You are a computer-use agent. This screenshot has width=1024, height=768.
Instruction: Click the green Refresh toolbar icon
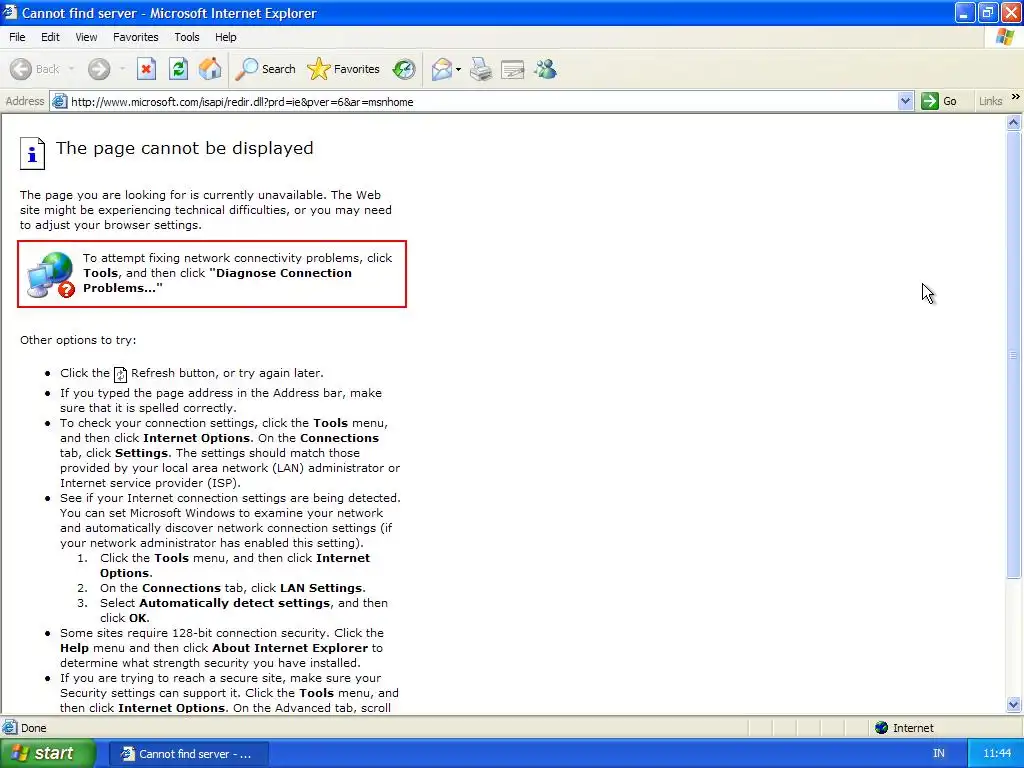178,69
